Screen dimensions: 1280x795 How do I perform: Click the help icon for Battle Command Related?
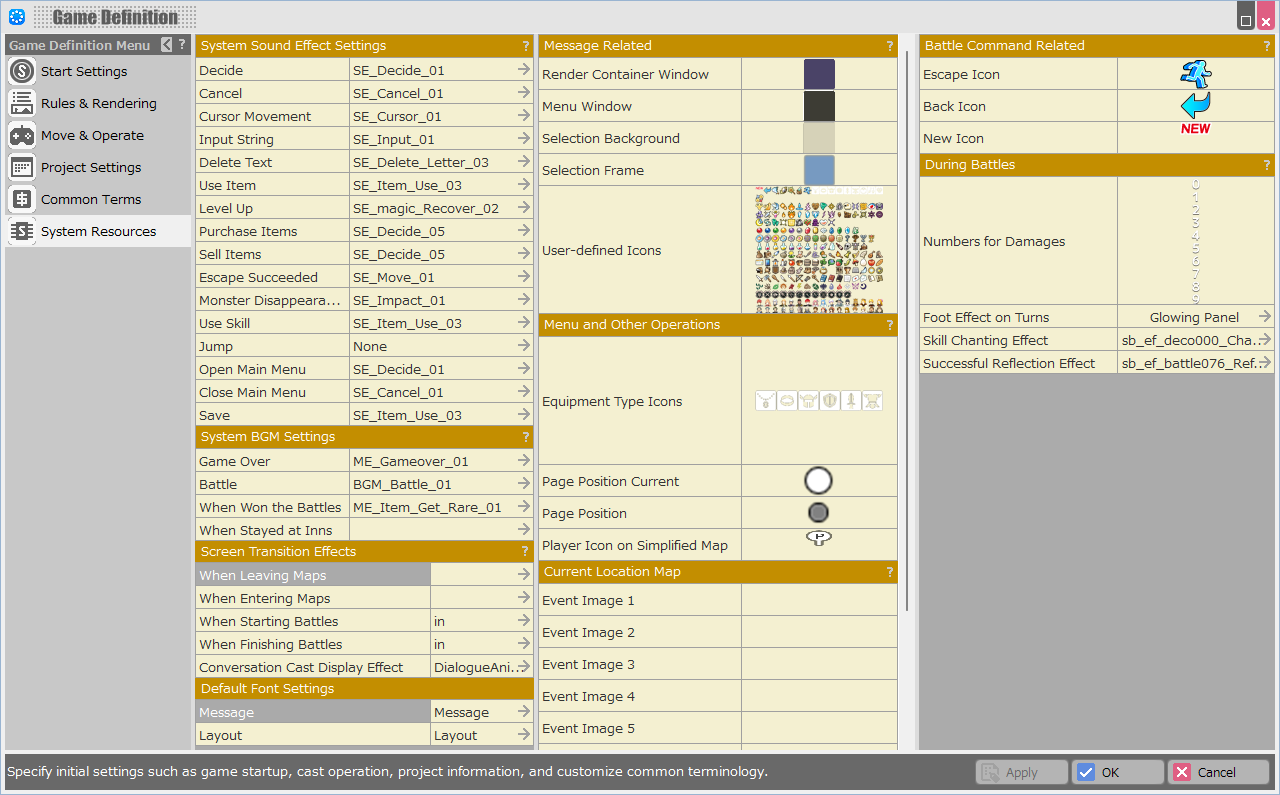tap(1266, 46)
